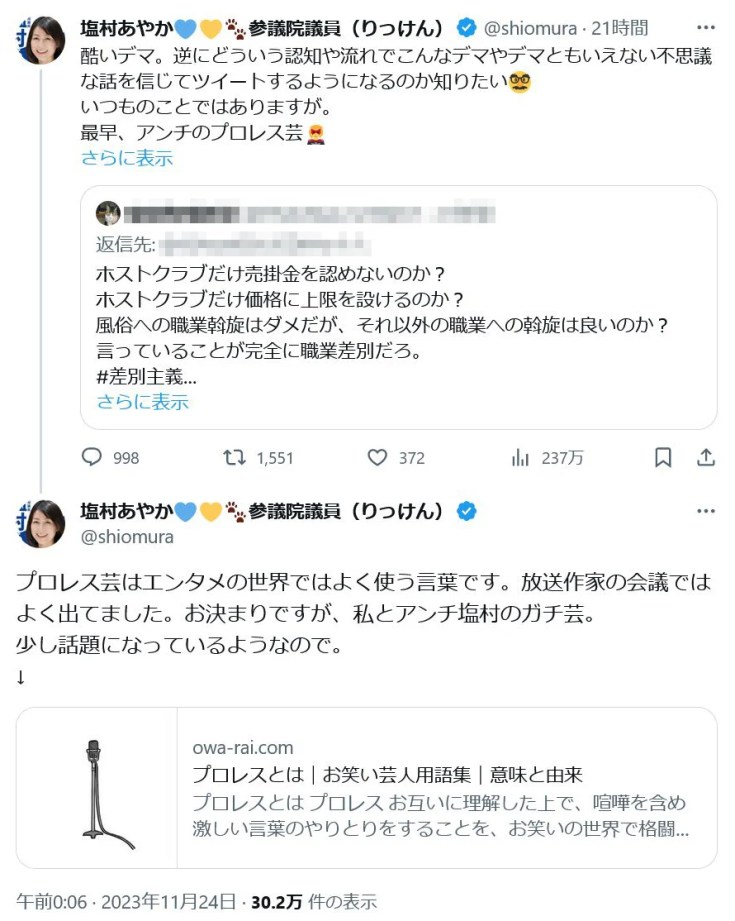Expand quoted tweet with さらに表示
The height and width of the screenshot is (921, 735).
142,402
